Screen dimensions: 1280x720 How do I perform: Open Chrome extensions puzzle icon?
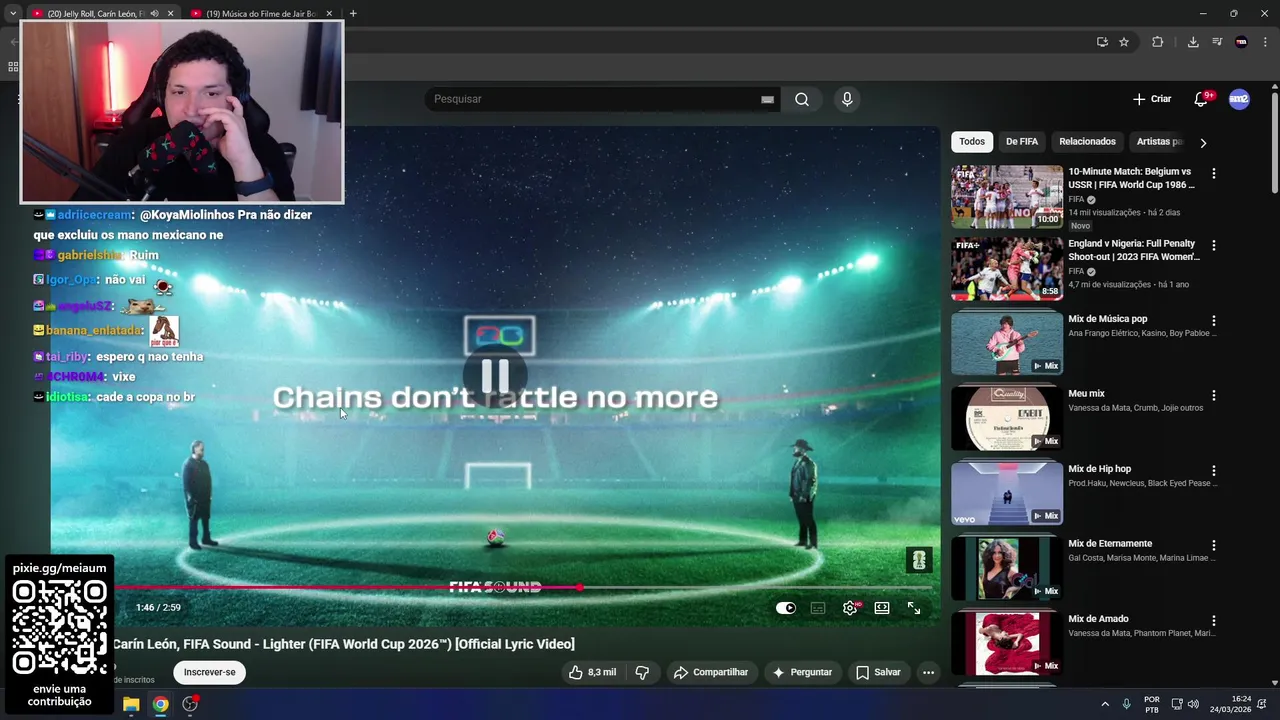pos(1157,42)
